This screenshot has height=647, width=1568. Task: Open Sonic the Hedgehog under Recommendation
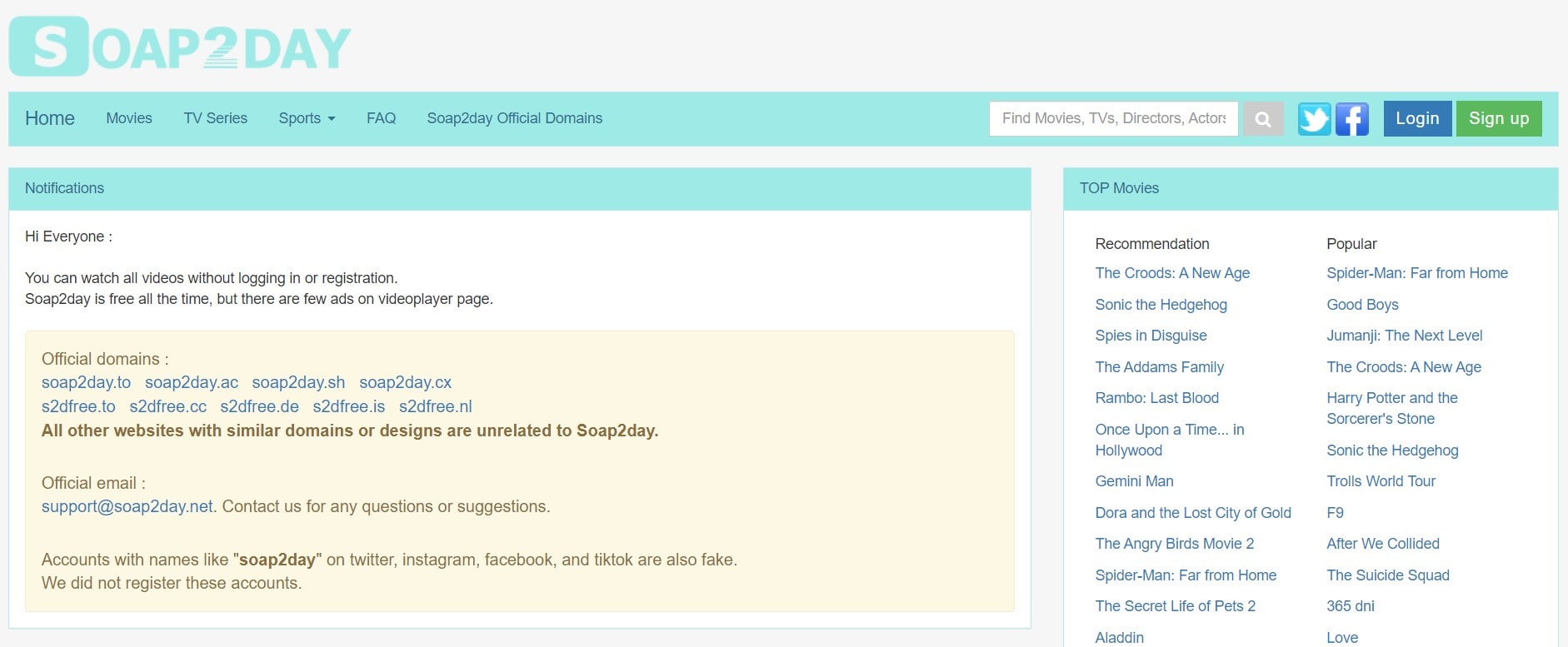[1161, 305]
